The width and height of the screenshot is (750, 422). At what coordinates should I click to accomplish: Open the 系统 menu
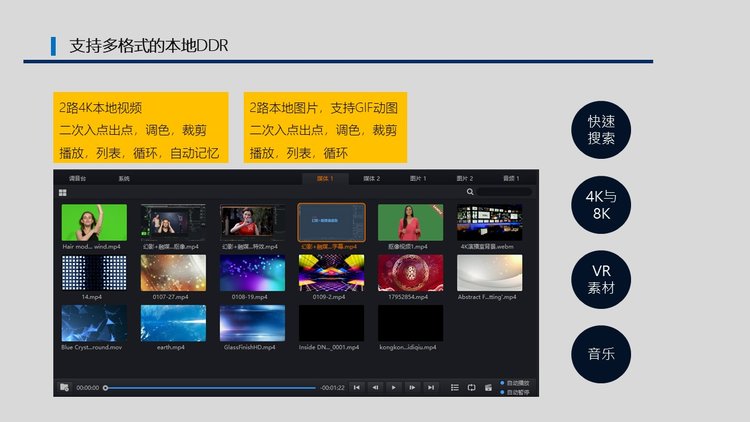tap(124, 178)
